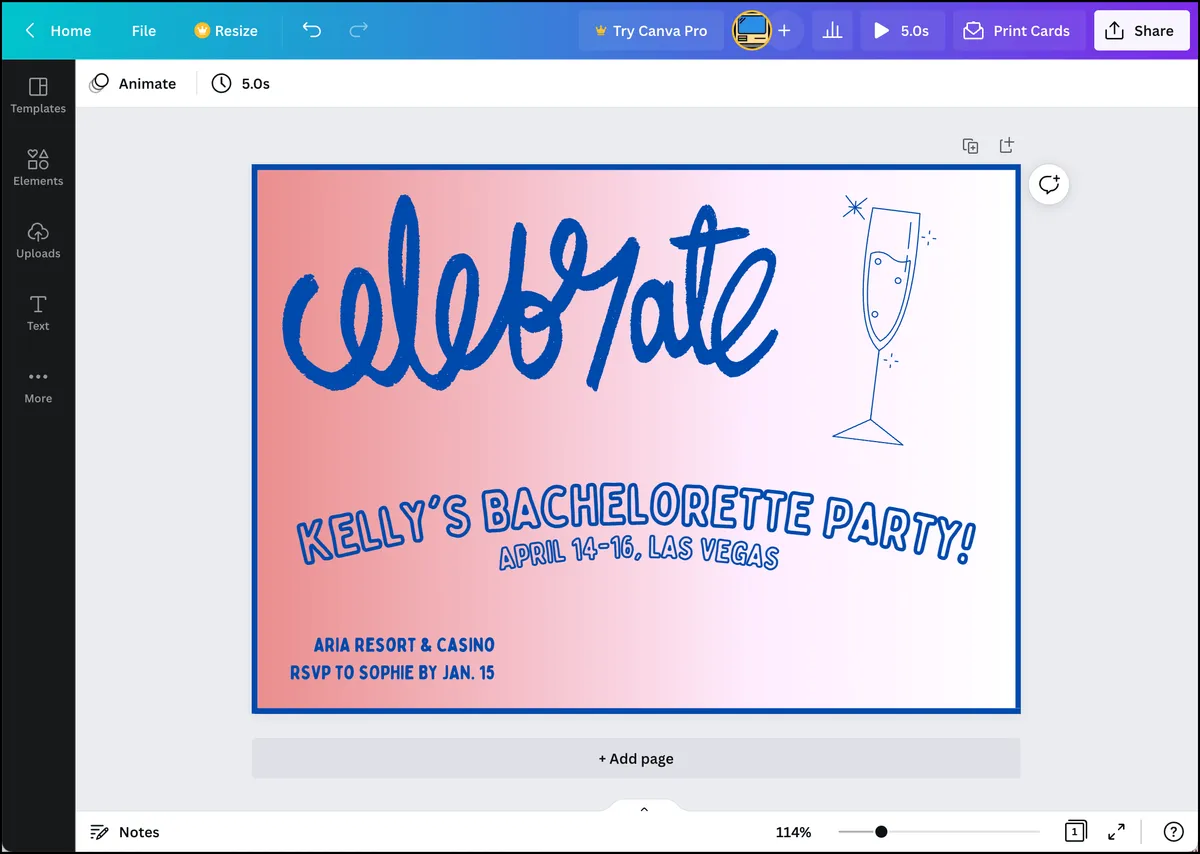Click + Add page bar

click(x=636, y=758)
